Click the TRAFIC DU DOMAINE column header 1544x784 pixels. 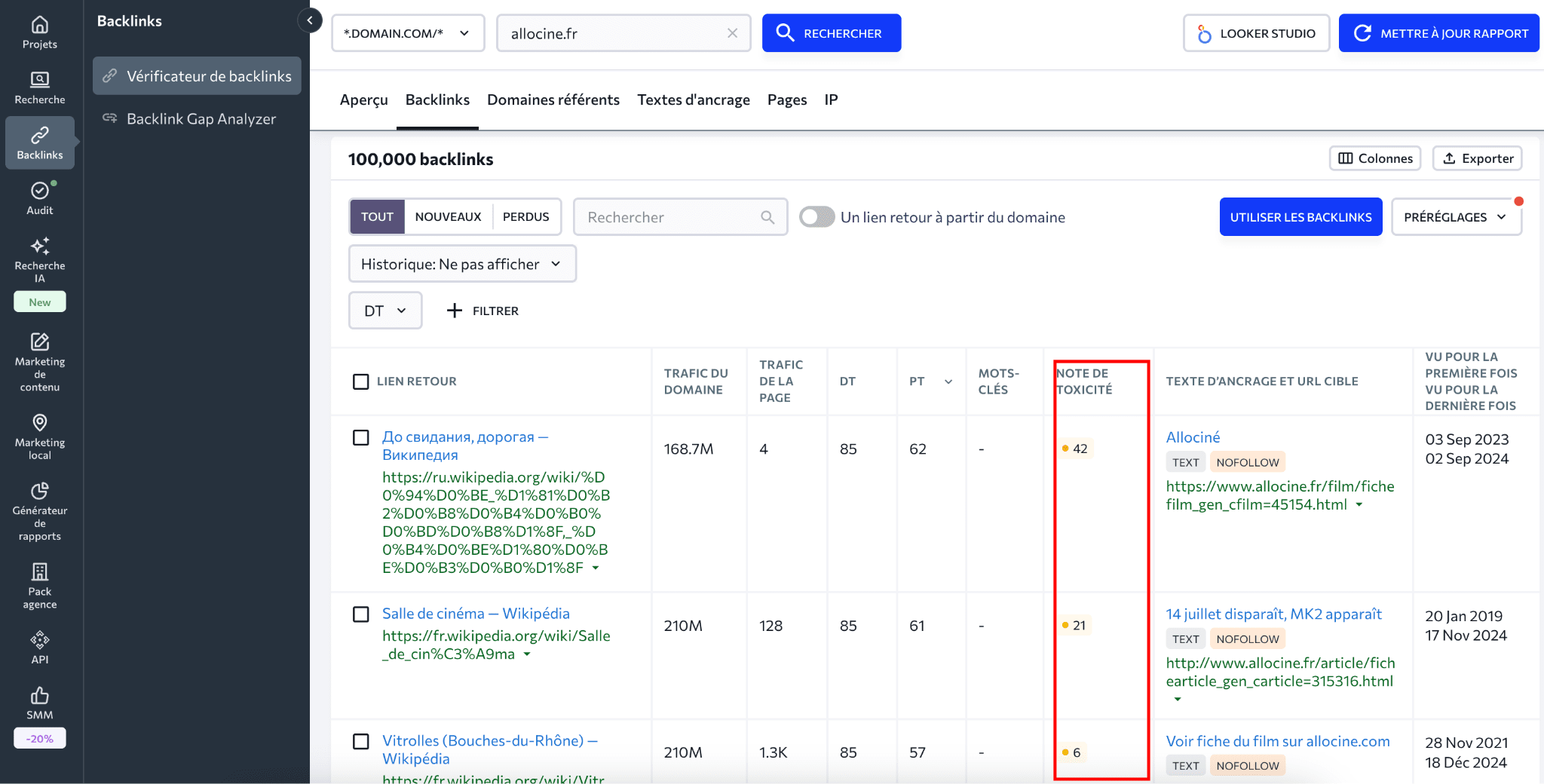click(696, 381)
